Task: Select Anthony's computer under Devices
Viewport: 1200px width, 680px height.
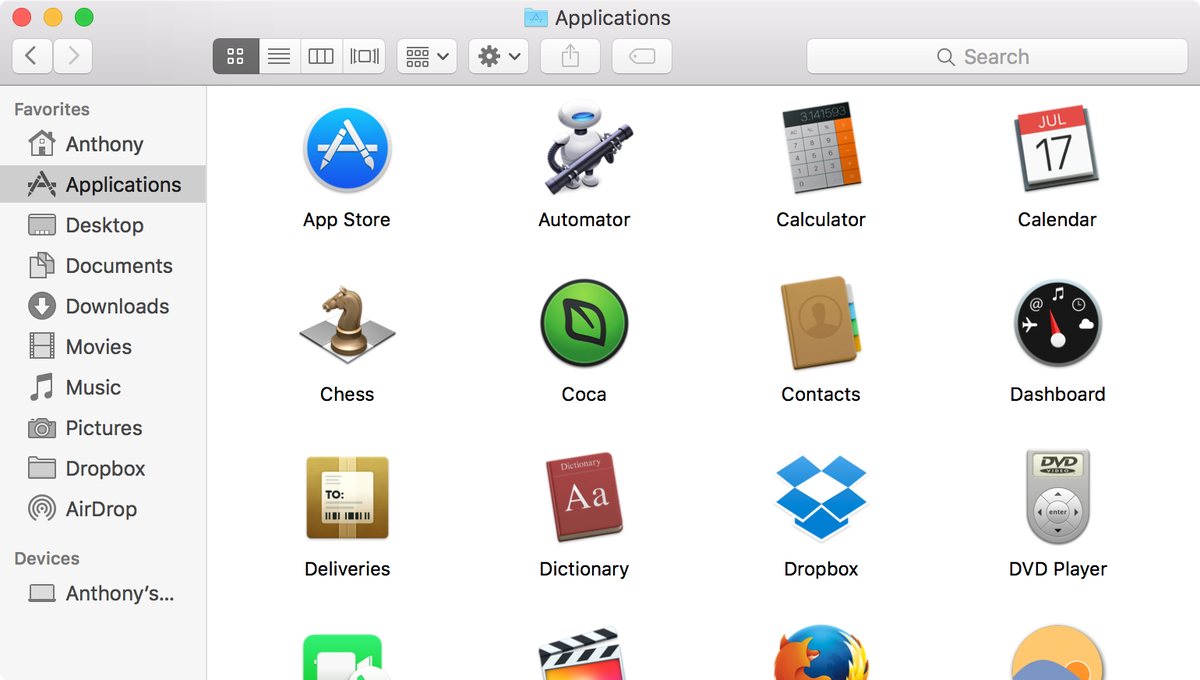Action: [103, 593]
